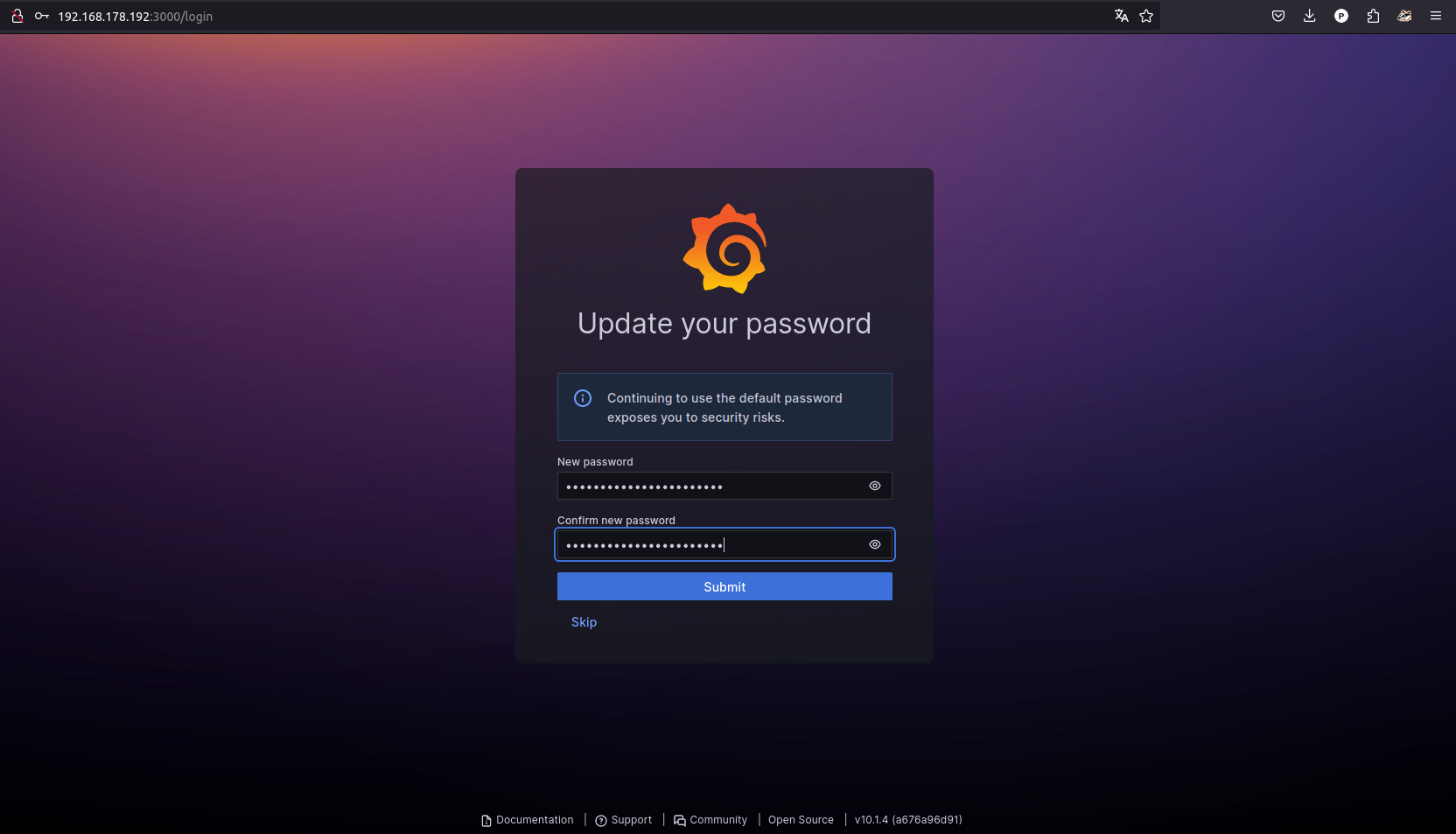Open the extensions puzzle-piece icon
This screenshot has width=1456, height=834.
pos(1373,16)
